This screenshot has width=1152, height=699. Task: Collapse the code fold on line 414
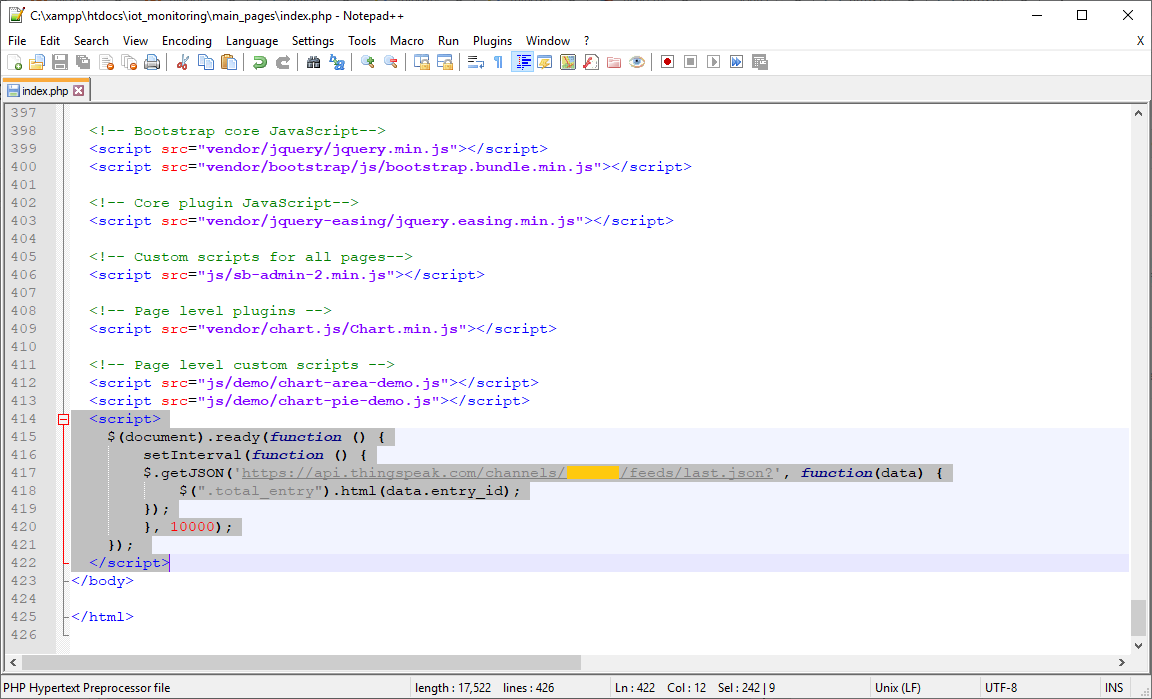pos(63,418)
